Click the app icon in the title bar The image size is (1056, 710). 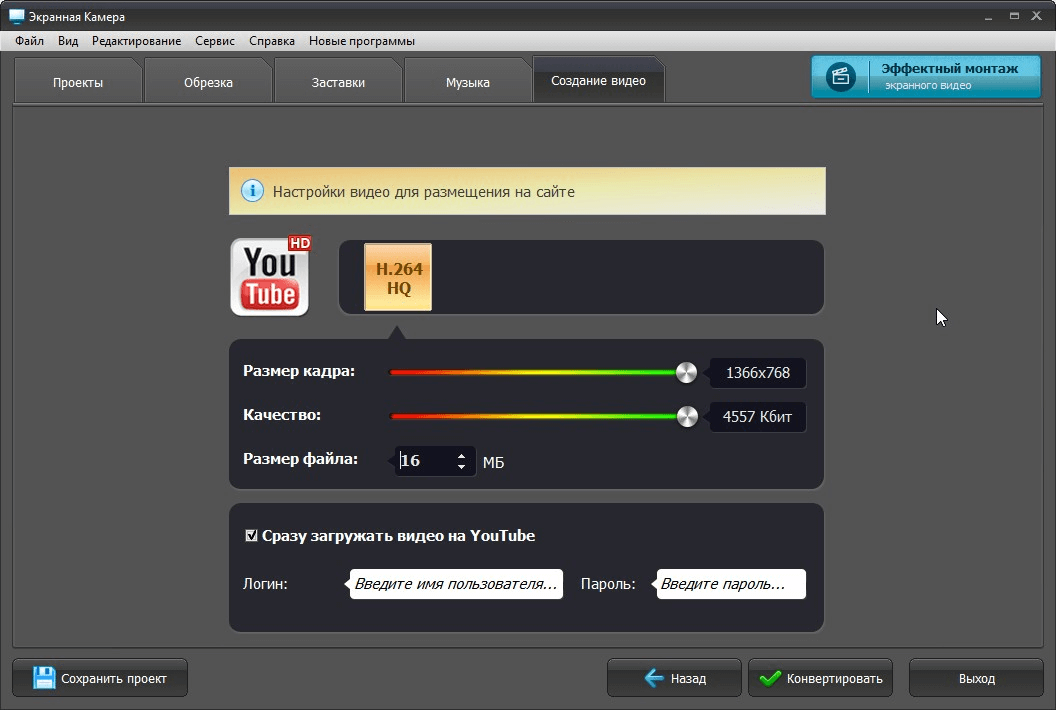tap(16, 16)
